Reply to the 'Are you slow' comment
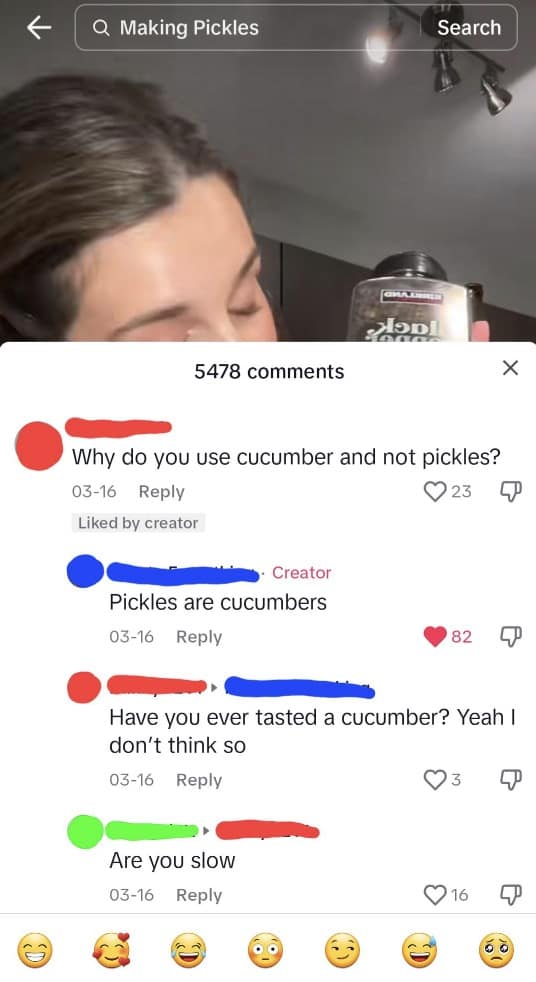 [199, 896]
